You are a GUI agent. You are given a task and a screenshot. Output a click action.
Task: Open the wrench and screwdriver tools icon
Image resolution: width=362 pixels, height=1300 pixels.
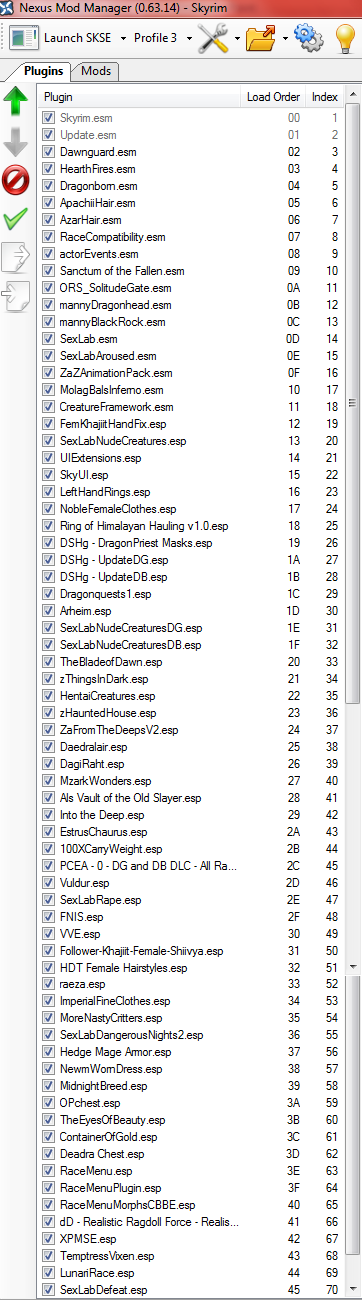(x=214, y=39)
